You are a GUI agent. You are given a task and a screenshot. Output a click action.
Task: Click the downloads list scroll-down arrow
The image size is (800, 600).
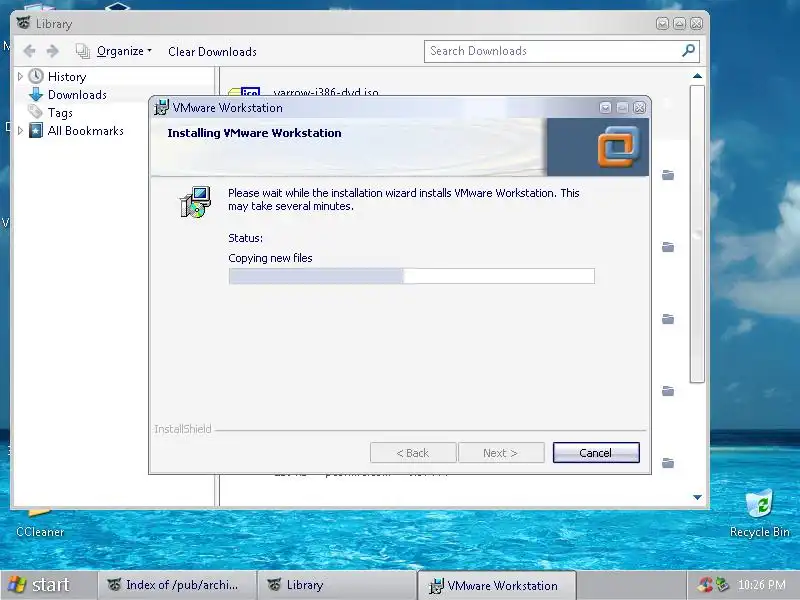697,497
